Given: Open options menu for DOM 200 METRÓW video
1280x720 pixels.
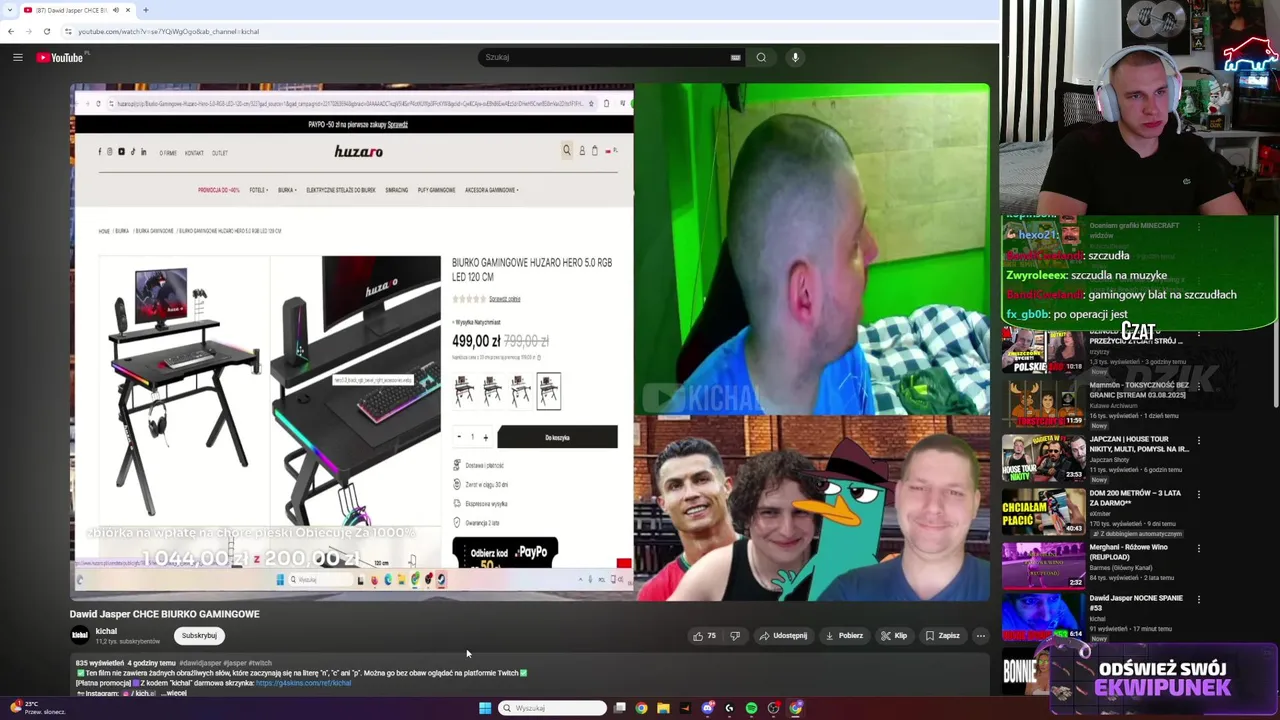Looking at the screenshot, I should tap(1199, 494).
